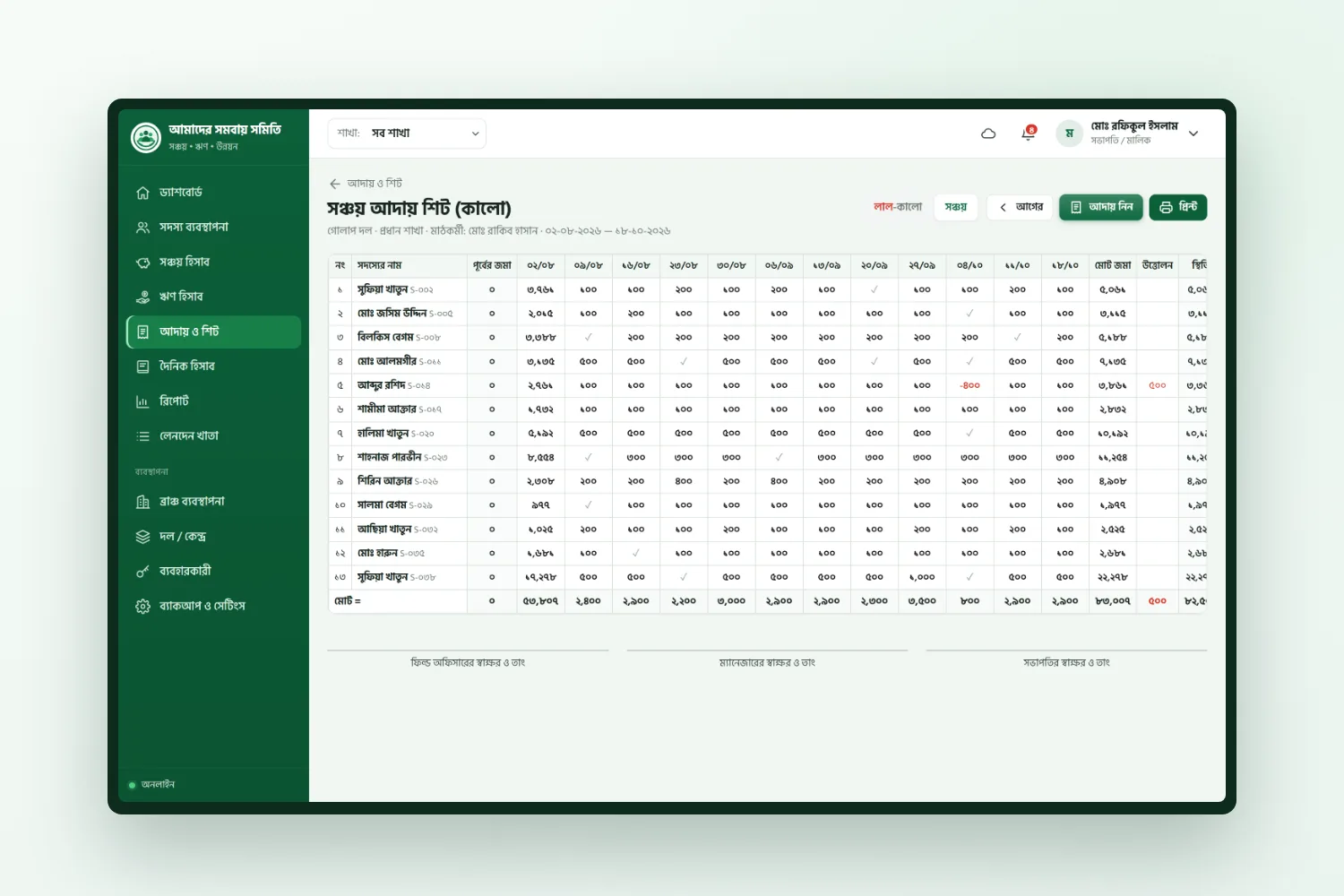Click the প্রিন্ট print button
1344x896 pixels.
point(1178,207)
